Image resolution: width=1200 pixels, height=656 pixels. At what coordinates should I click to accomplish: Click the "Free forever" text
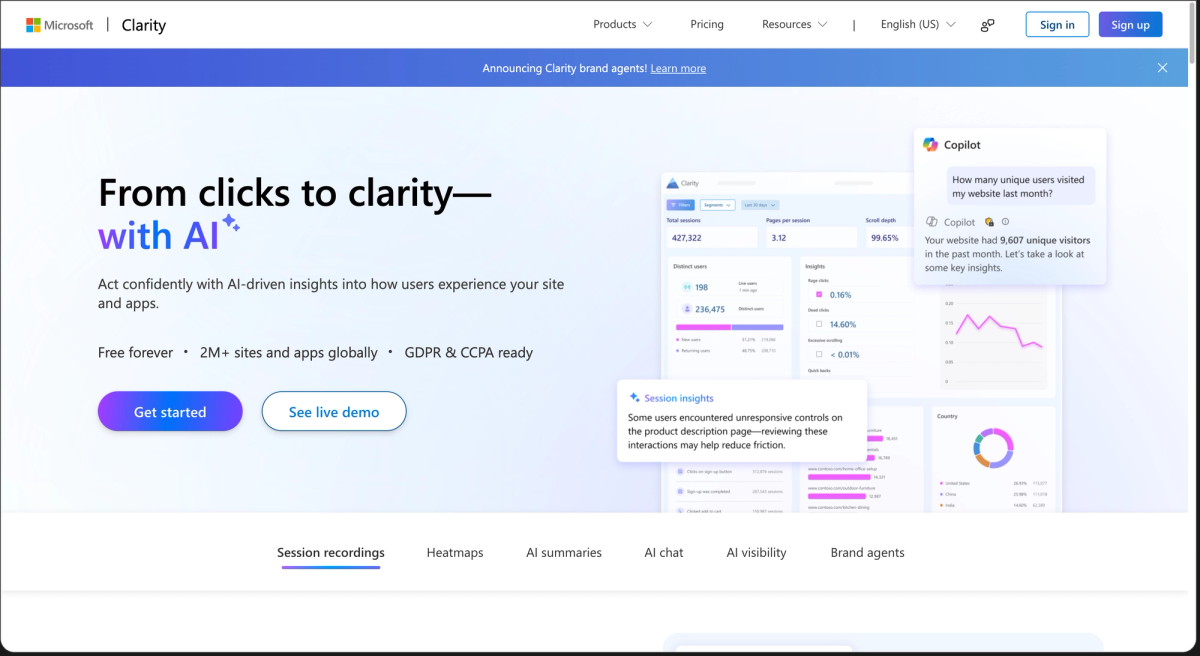(x=135, y=352)
